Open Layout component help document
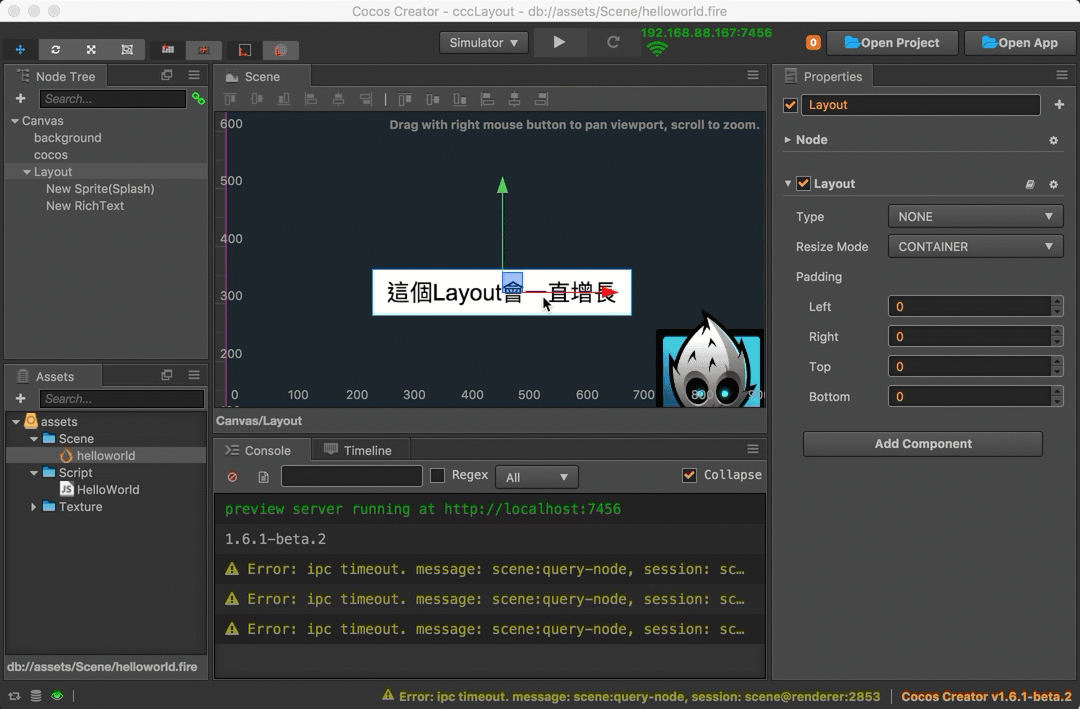This screenshot has width=1080, height=709. pos(1030,184)
